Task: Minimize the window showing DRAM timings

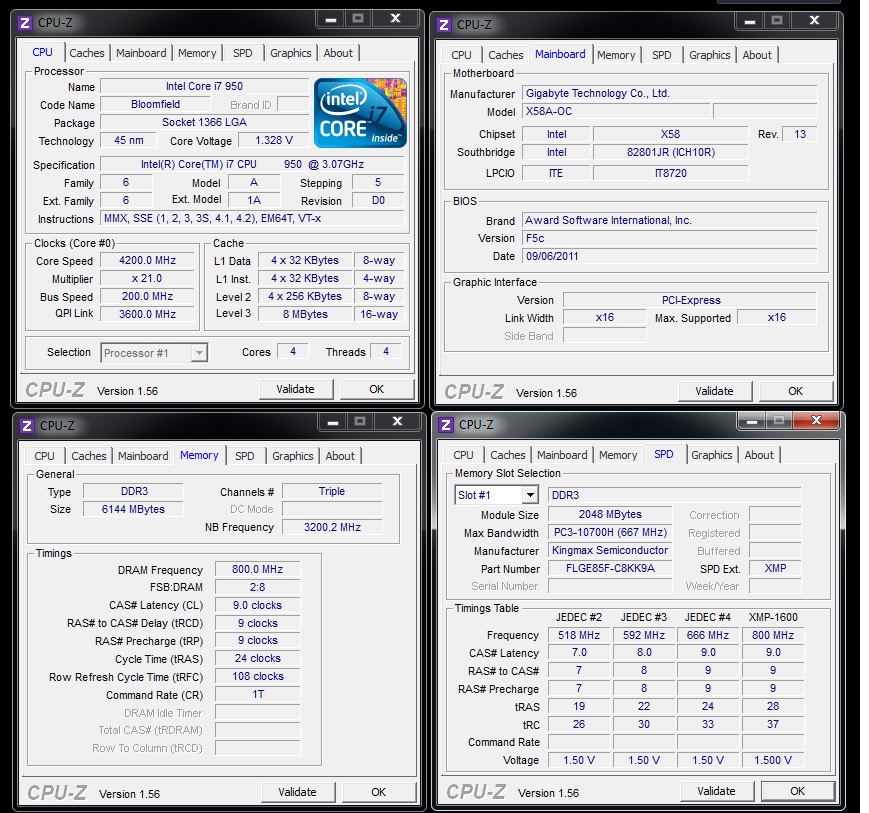Action: tap(333, 422)
